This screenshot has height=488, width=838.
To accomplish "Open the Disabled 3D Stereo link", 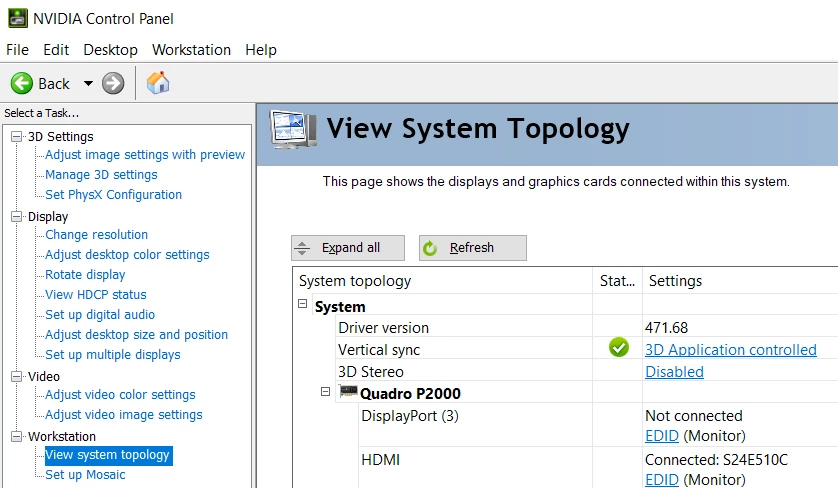I will coord(674,371).
